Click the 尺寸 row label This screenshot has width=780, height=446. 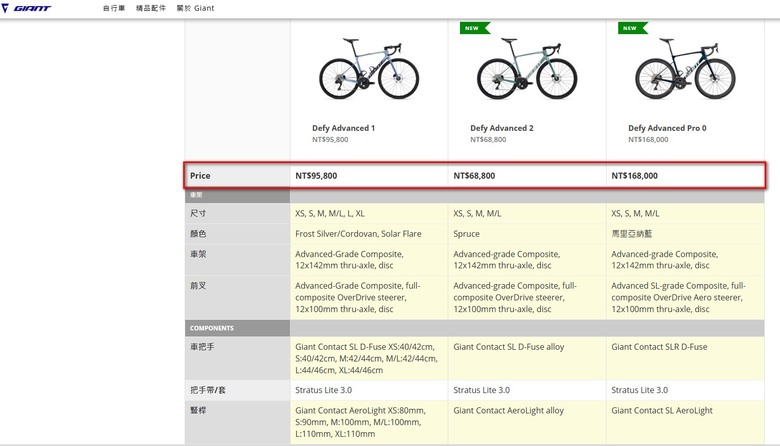pyautogui.click(x=197, y=213)
